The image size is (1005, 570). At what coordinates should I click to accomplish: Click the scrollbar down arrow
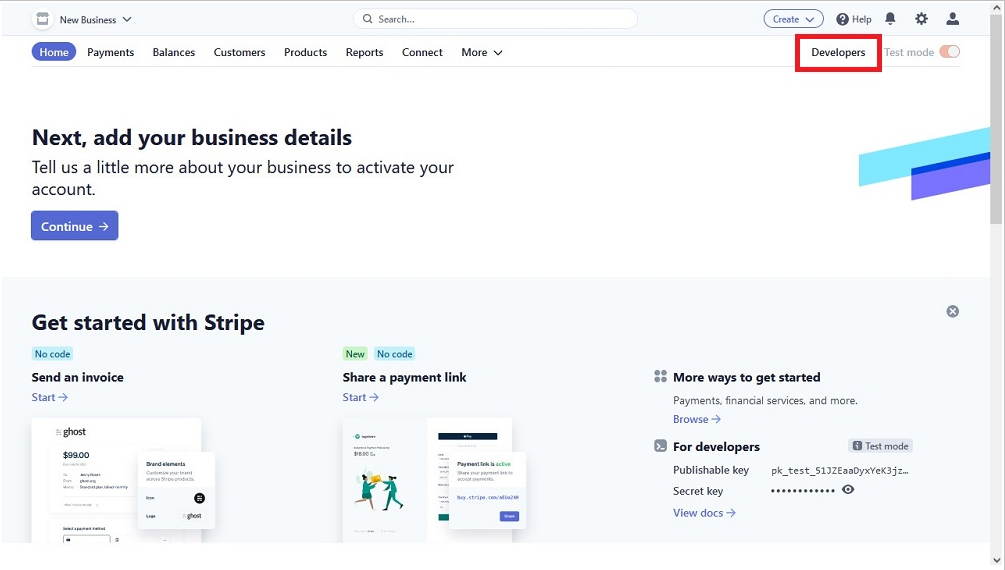pyautogui.click(x=997, y=561)
